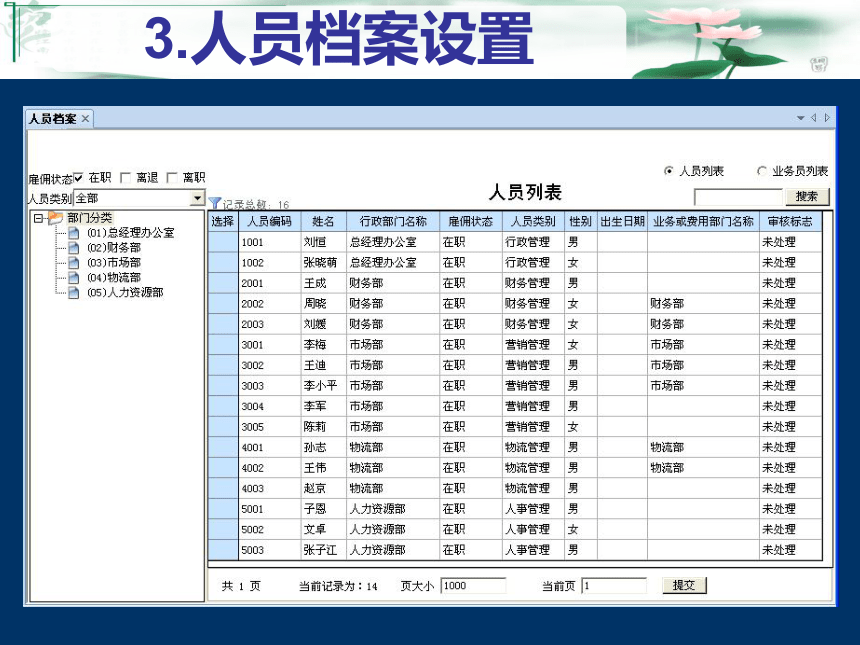Click the 提交 button
The image size is (860, 645).
point(684,585)
